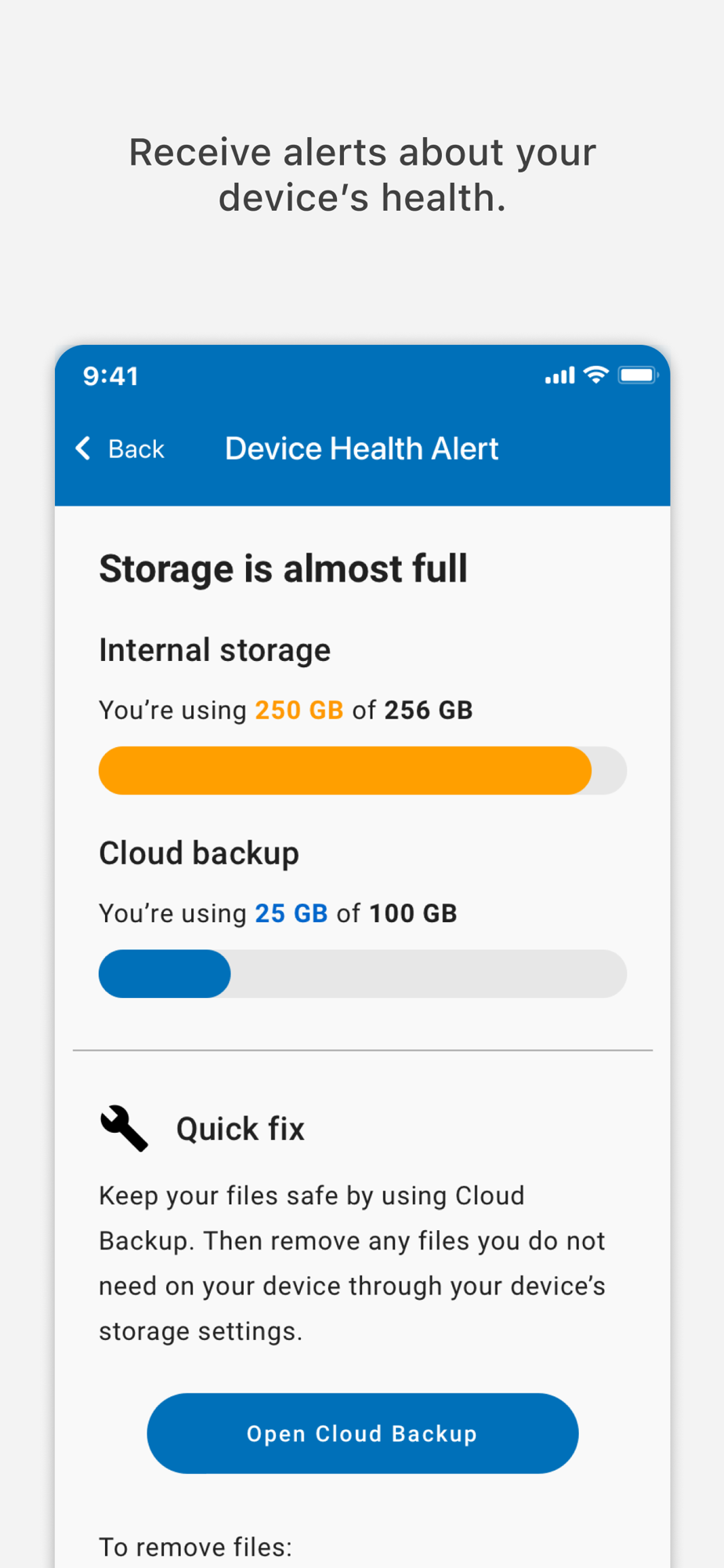Tap the Wi-Fi status icon
The height and width of the screenshot is (1568, 724).
596,376
